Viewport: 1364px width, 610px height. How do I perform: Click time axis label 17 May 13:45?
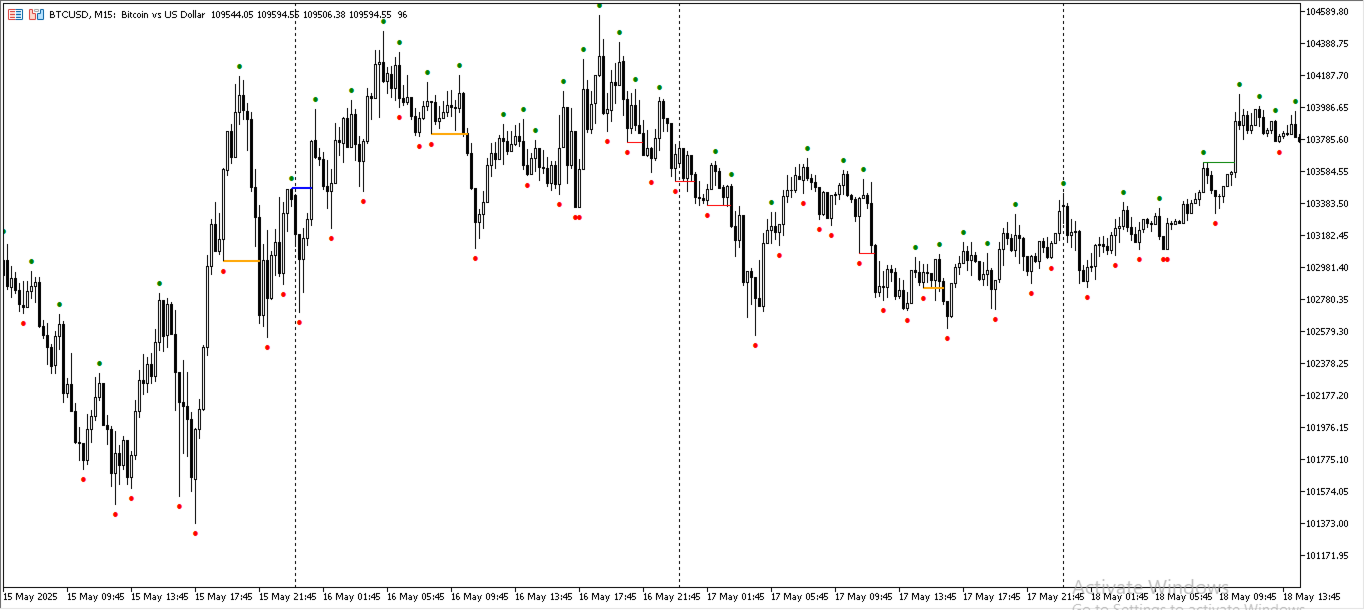[928, 597]
